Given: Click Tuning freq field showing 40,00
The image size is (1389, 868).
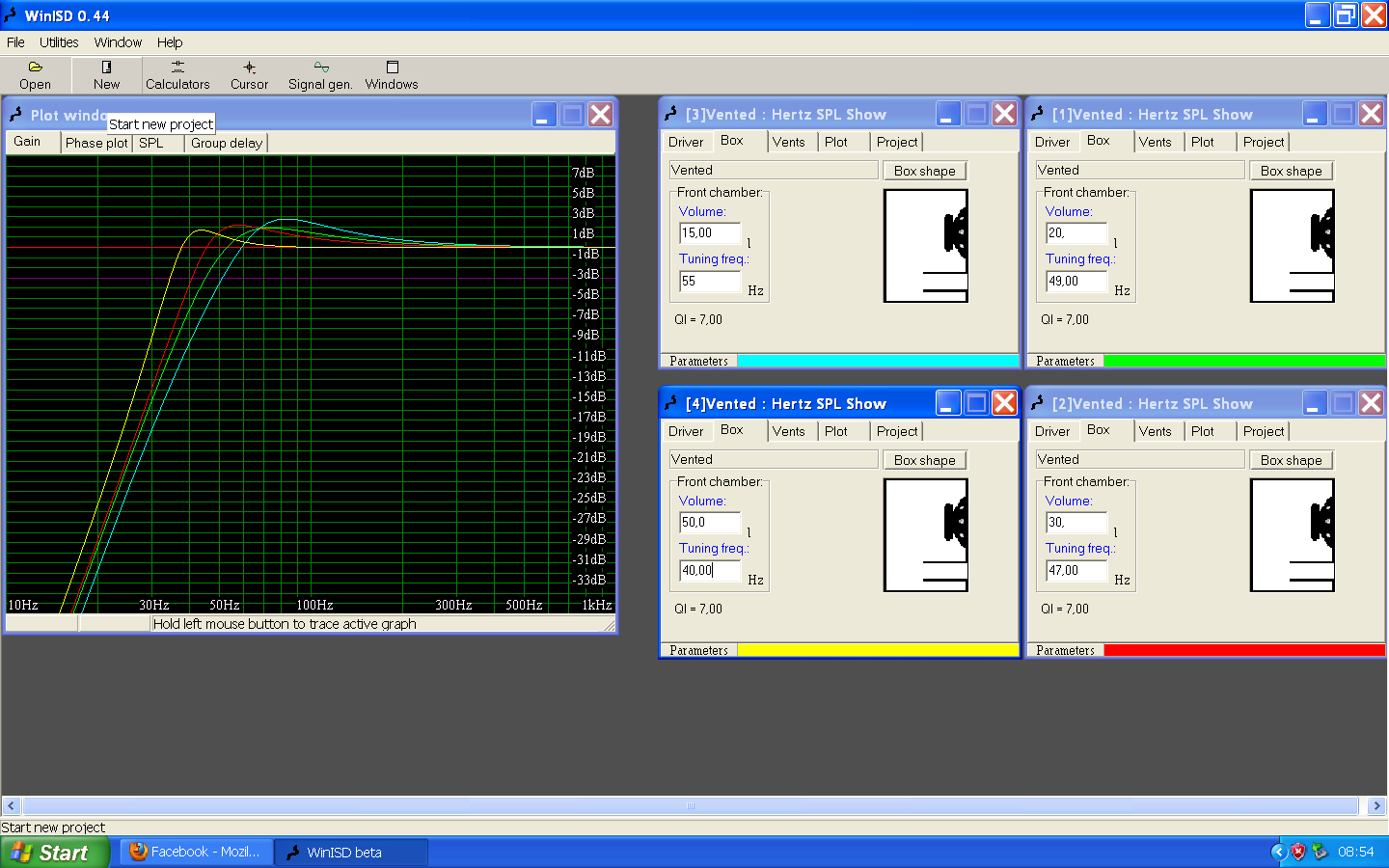Looking at the screenshot, I should coord(710,571).
